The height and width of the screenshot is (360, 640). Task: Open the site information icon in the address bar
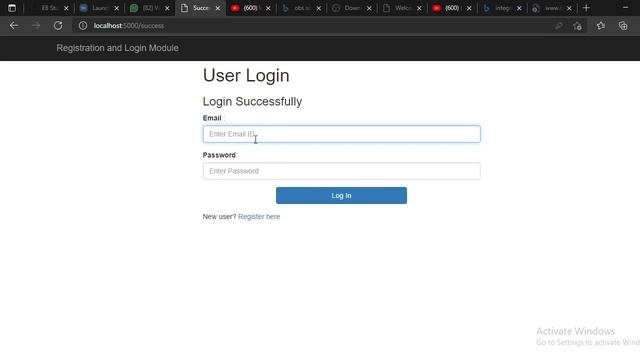click(83, 26)
